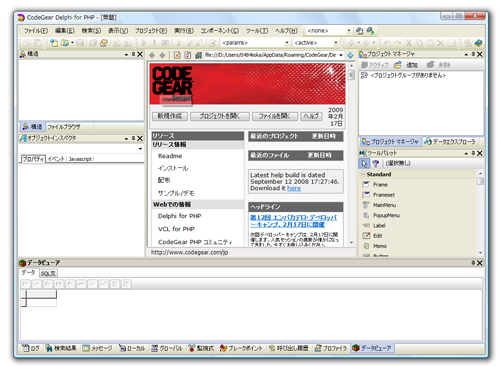Open dropdown arrow beside Open folder icon
The image size is (500, 366).
(72, 43)
